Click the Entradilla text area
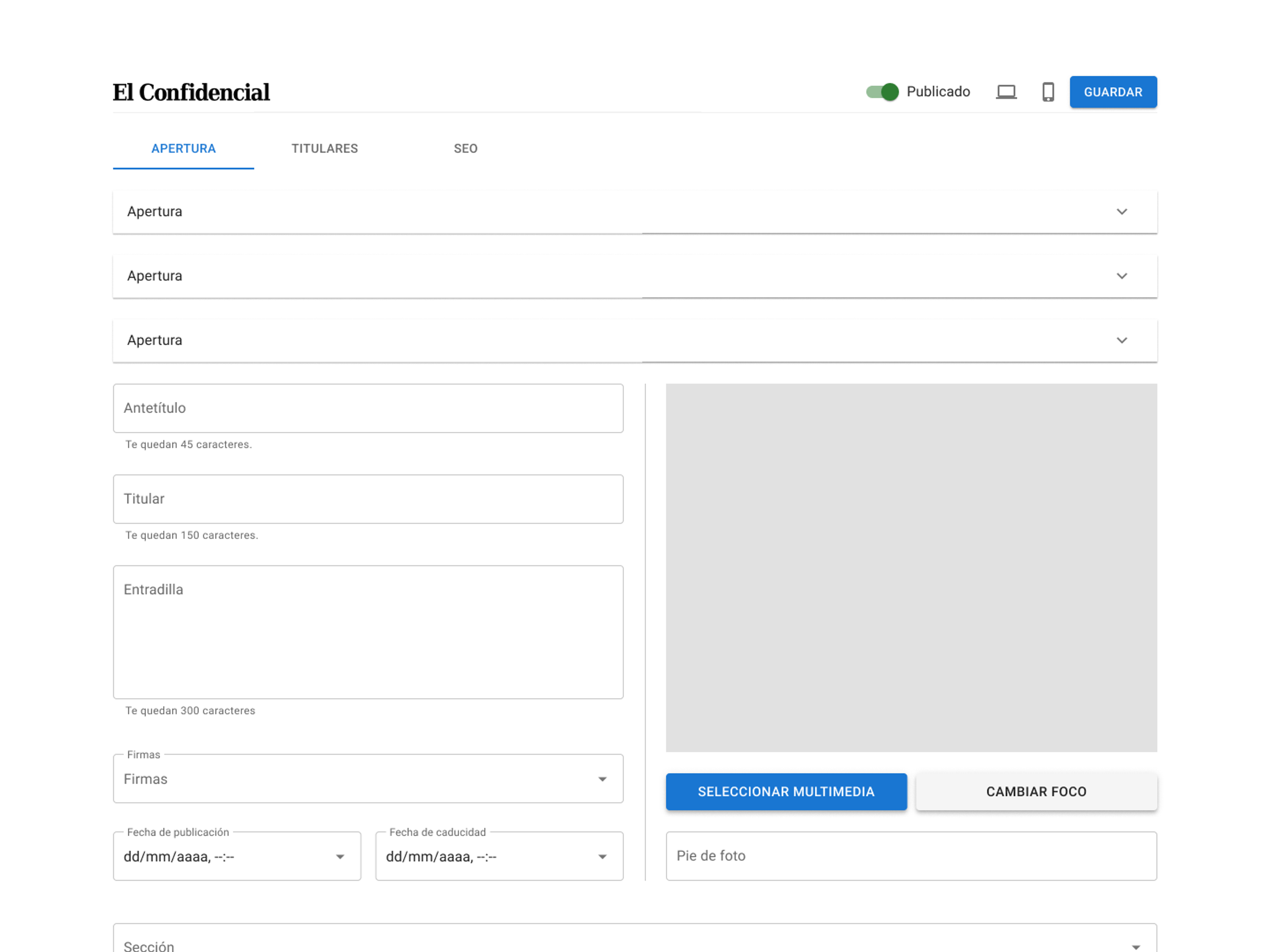 pos(367,631)
